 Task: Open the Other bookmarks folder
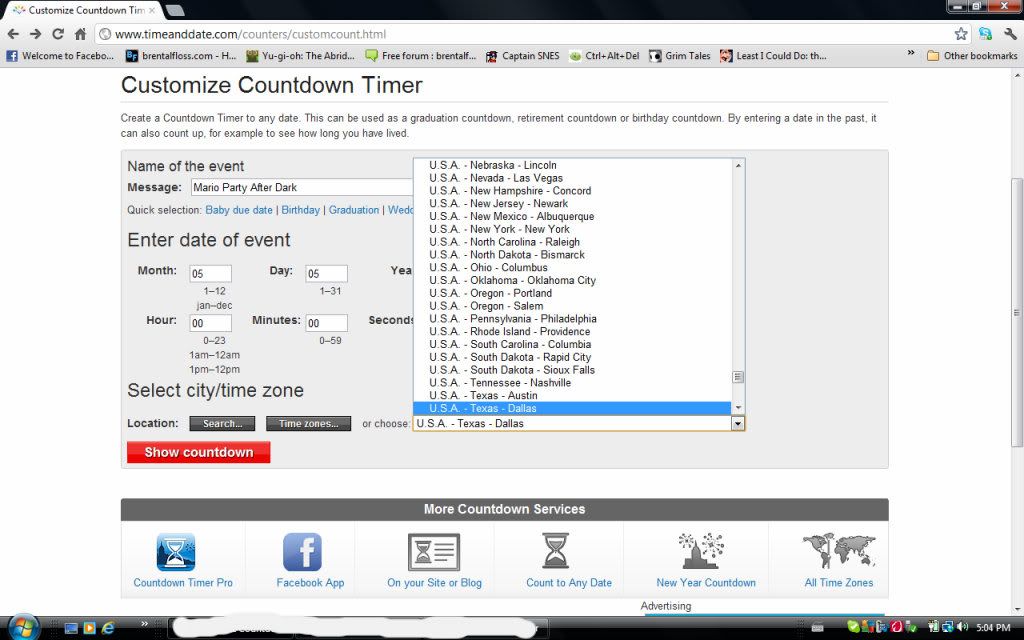pyautogui.click(x=972, y=56)
